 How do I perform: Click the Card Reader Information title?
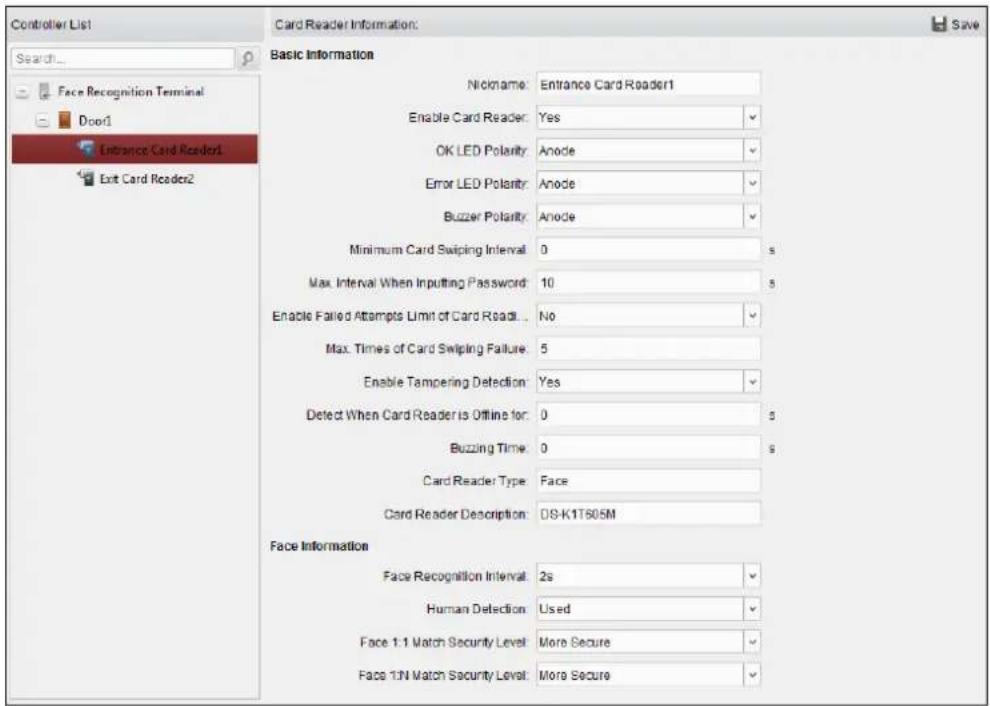[x=346, y=25]
